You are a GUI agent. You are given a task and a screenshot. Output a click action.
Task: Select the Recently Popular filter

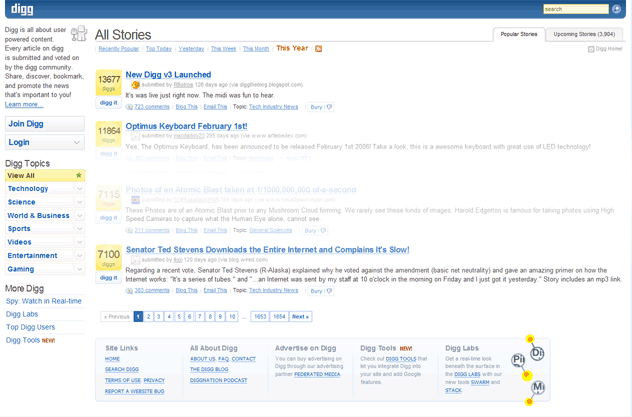click(x=118, y=49)
